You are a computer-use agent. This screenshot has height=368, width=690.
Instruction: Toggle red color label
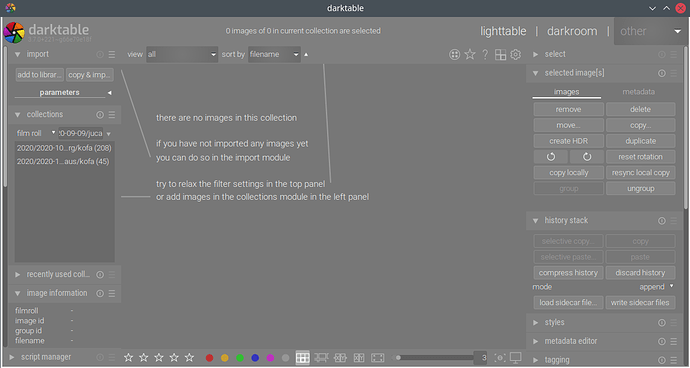pos(209,358)
